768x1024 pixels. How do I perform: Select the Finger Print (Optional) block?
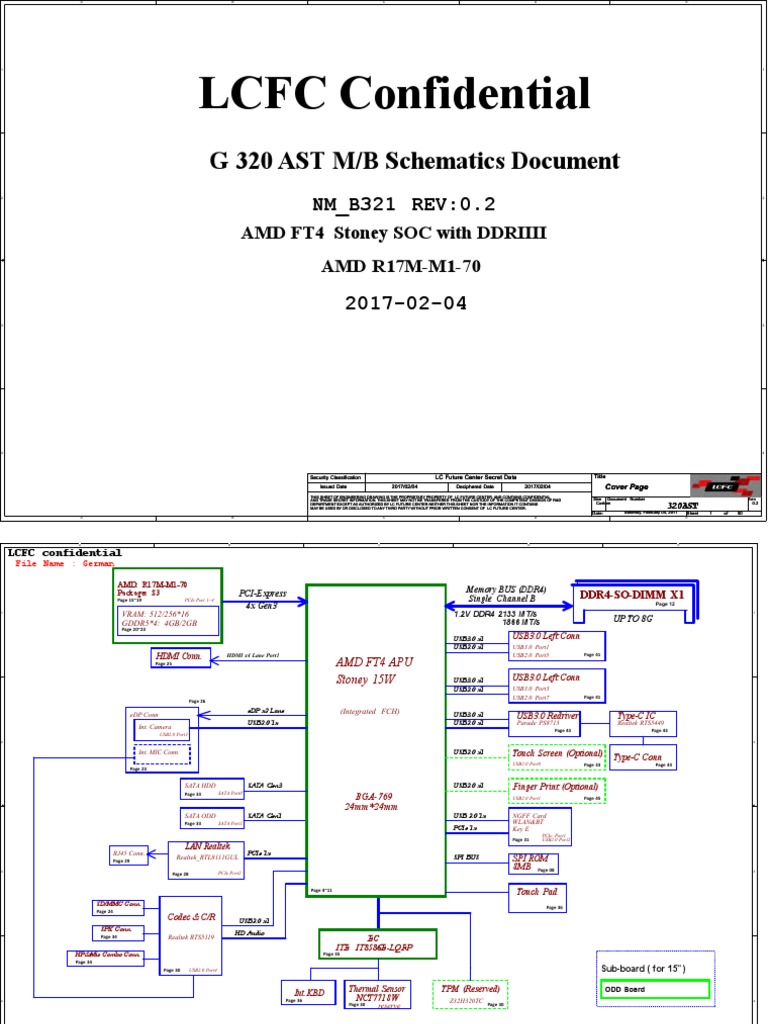tap(557, 791)
